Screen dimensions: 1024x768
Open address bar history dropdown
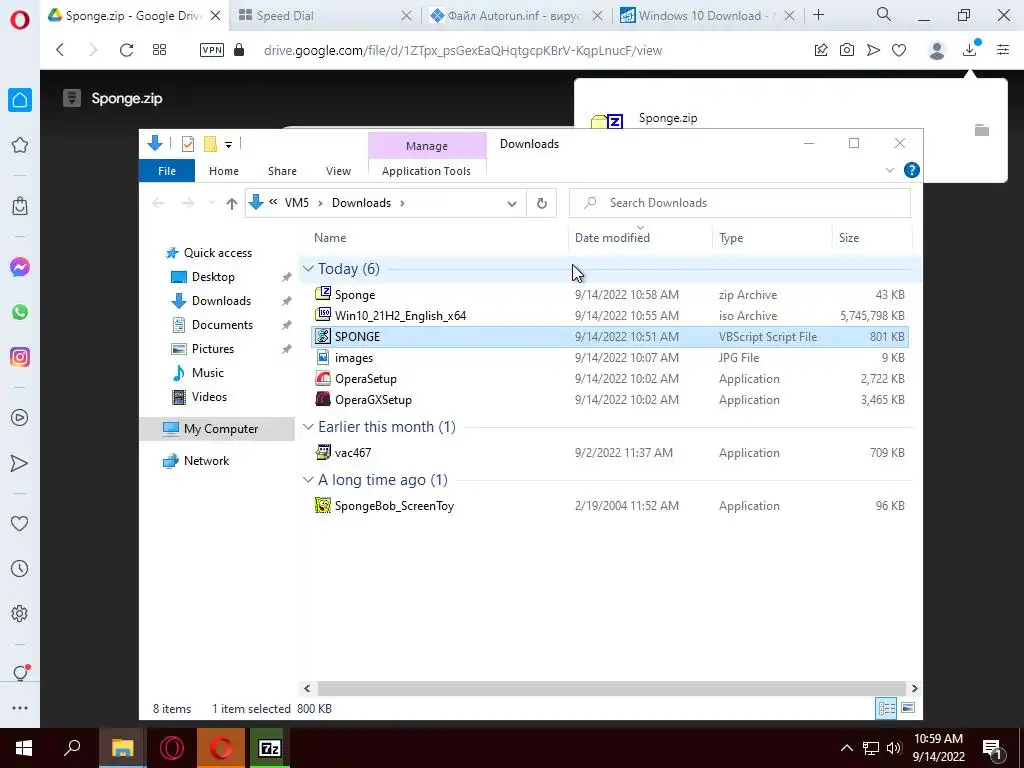click(x=512, y=203)
